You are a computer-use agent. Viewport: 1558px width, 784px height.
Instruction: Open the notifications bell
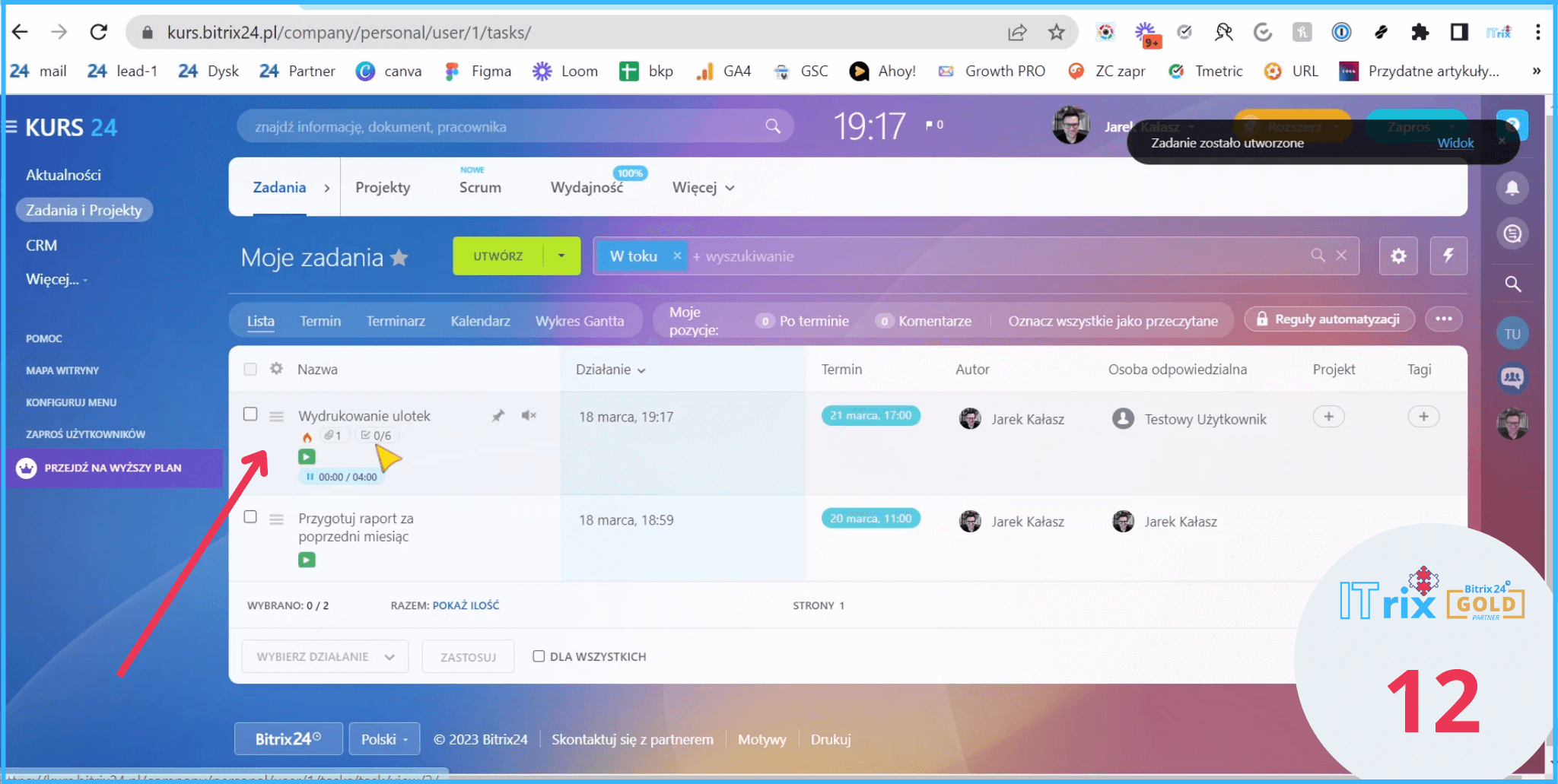coord(1512,188)
